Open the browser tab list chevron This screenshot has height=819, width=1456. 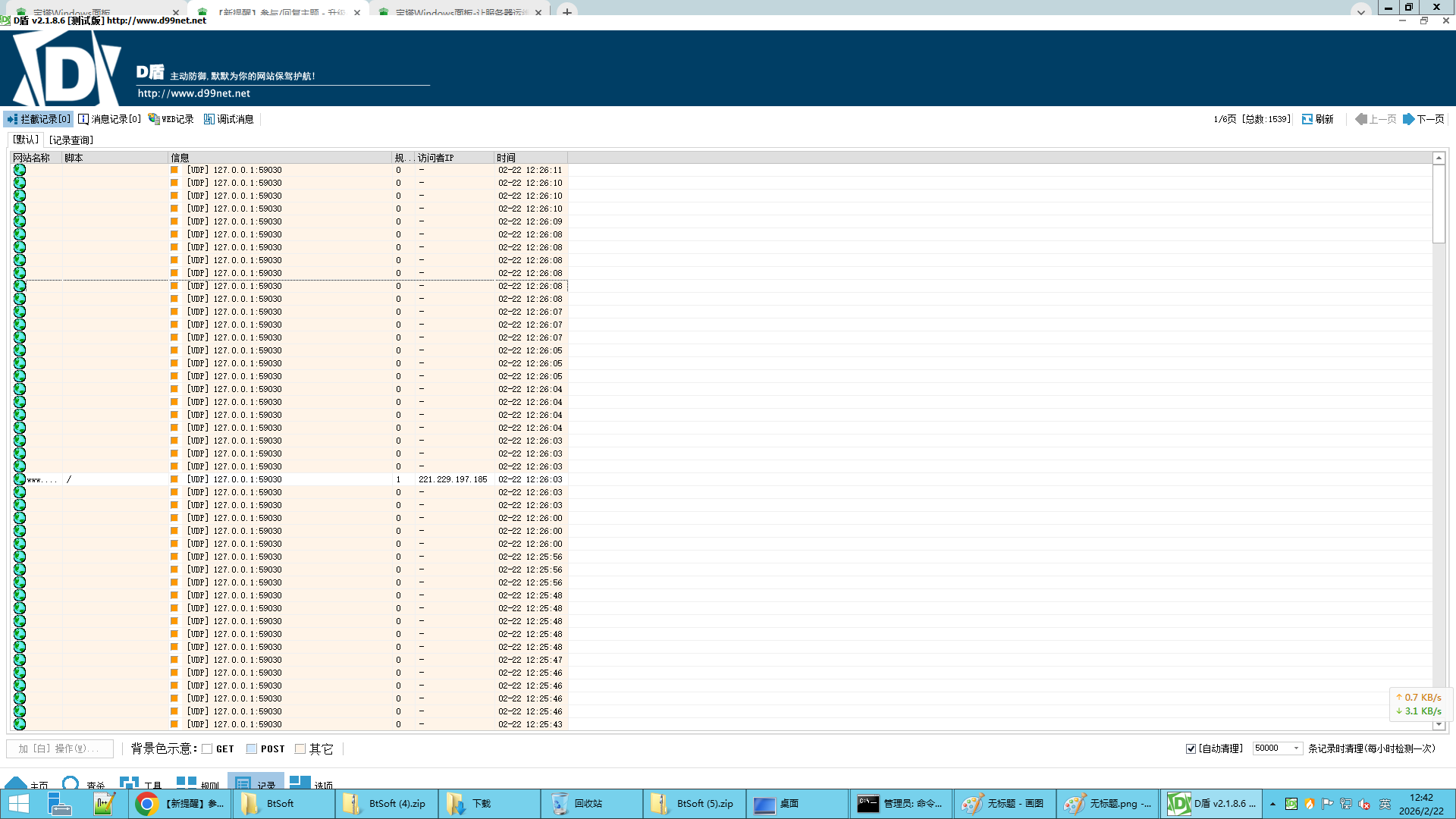click(x=1361, y=11)
